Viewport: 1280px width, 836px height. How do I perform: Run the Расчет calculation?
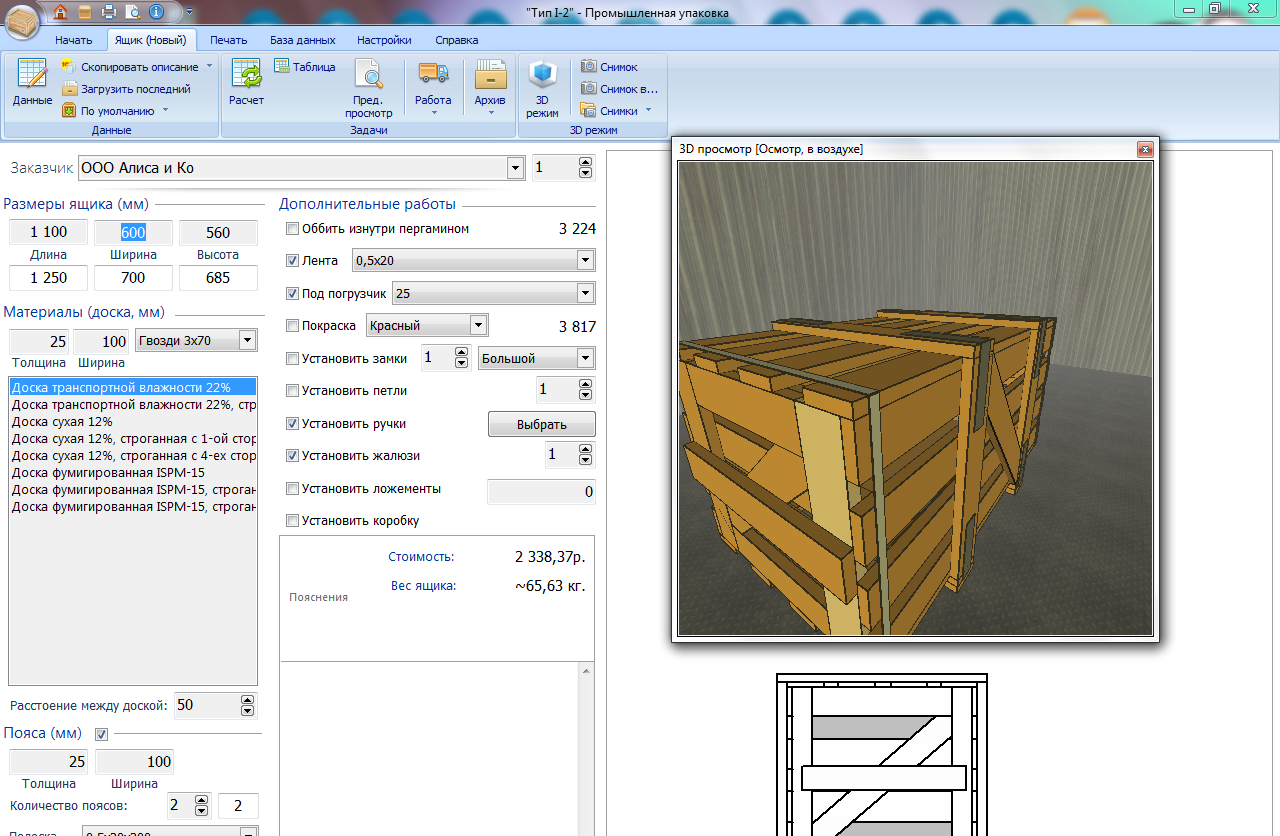click(x=247, y=82)
